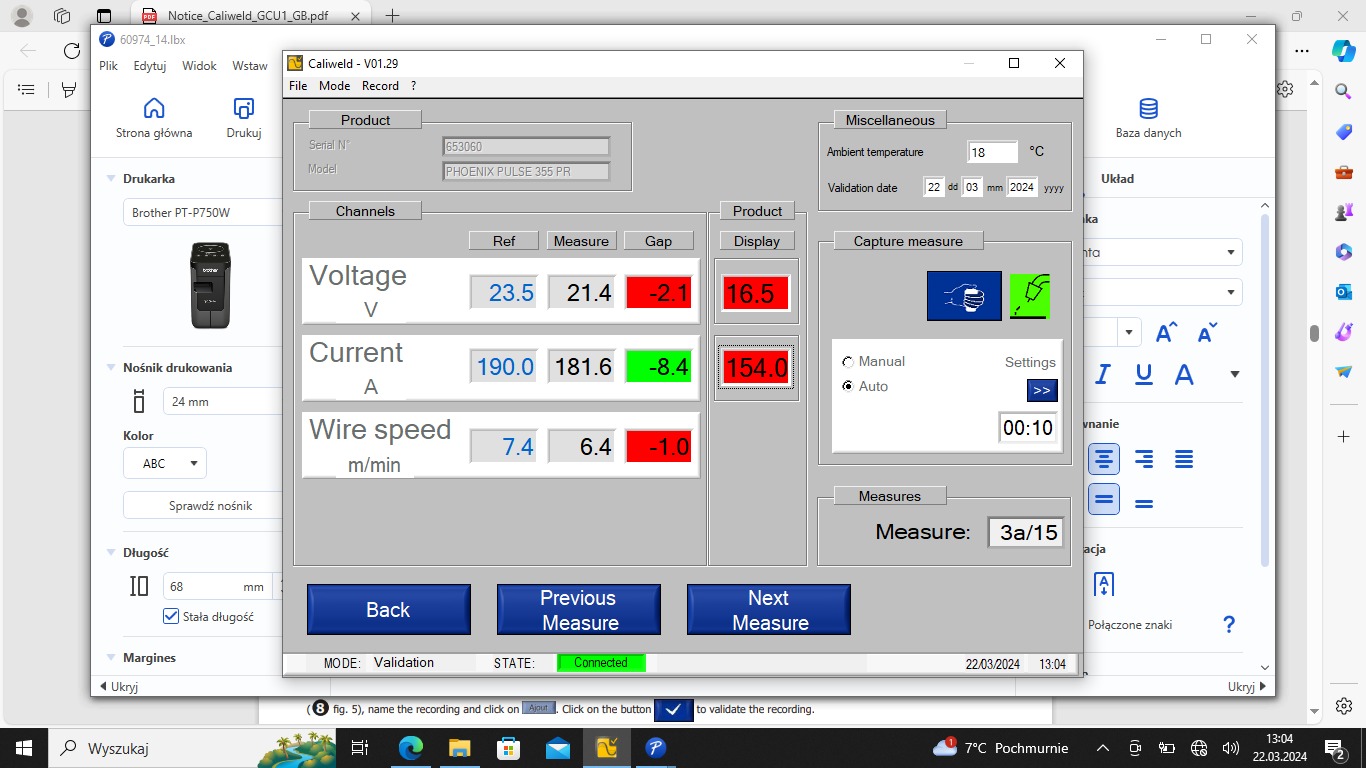1366x768 pixels.
Task: Open the Record menu in Caliweld
Action: point(380,86)
